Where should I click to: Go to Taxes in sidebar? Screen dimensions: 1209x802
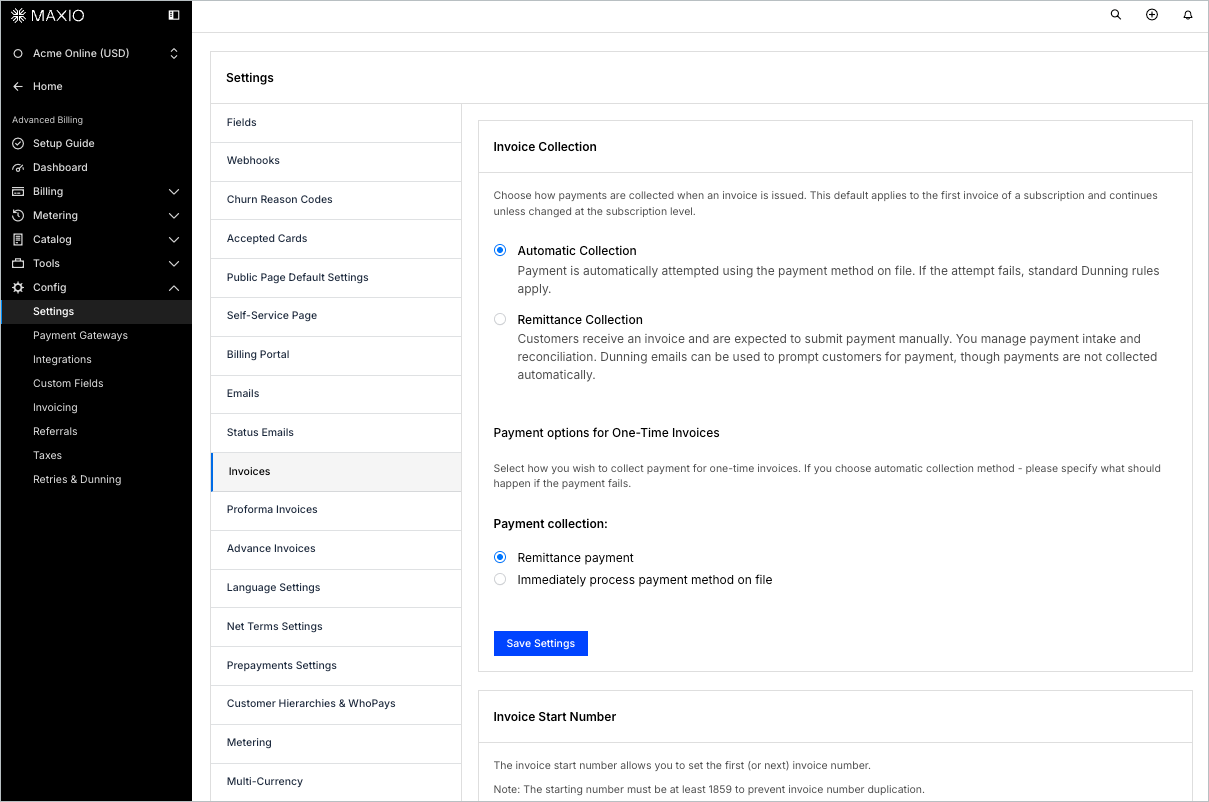[47, 455]
